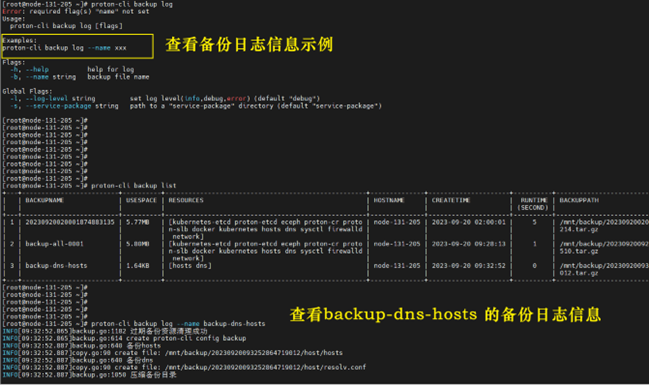Click the RUNTIME (SECOND) column header
The image size is (649, 385).
(534, 204)
